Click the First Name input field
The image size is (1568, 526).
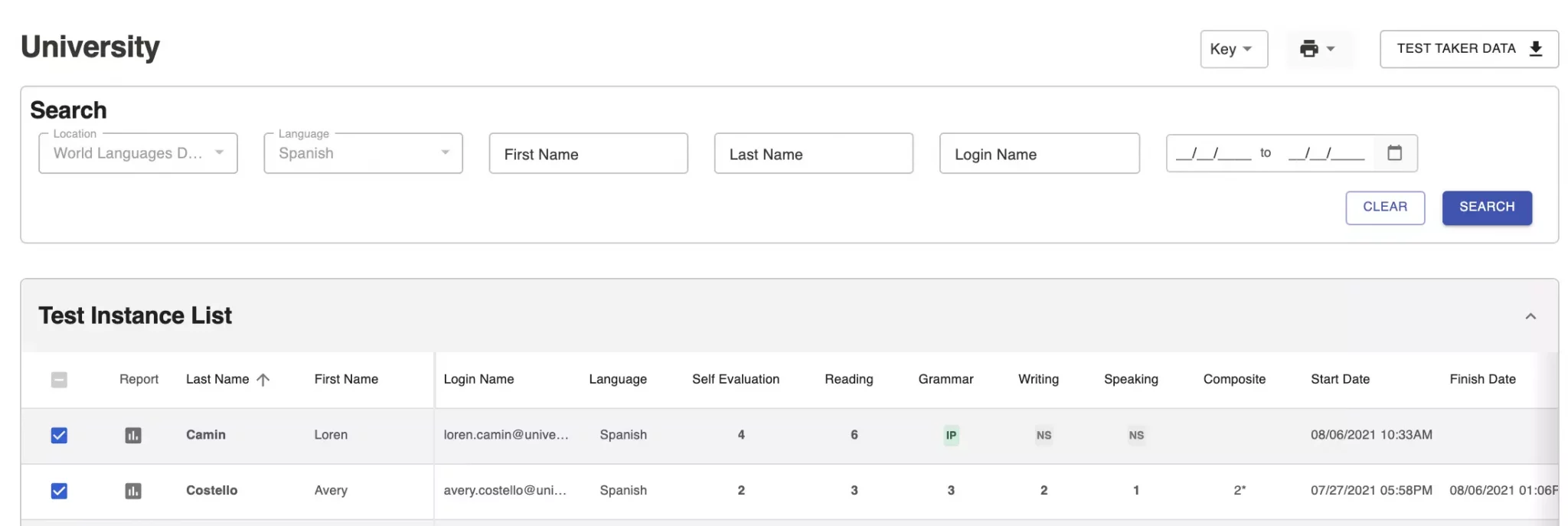pyautogui.click(x=588, y=154)
